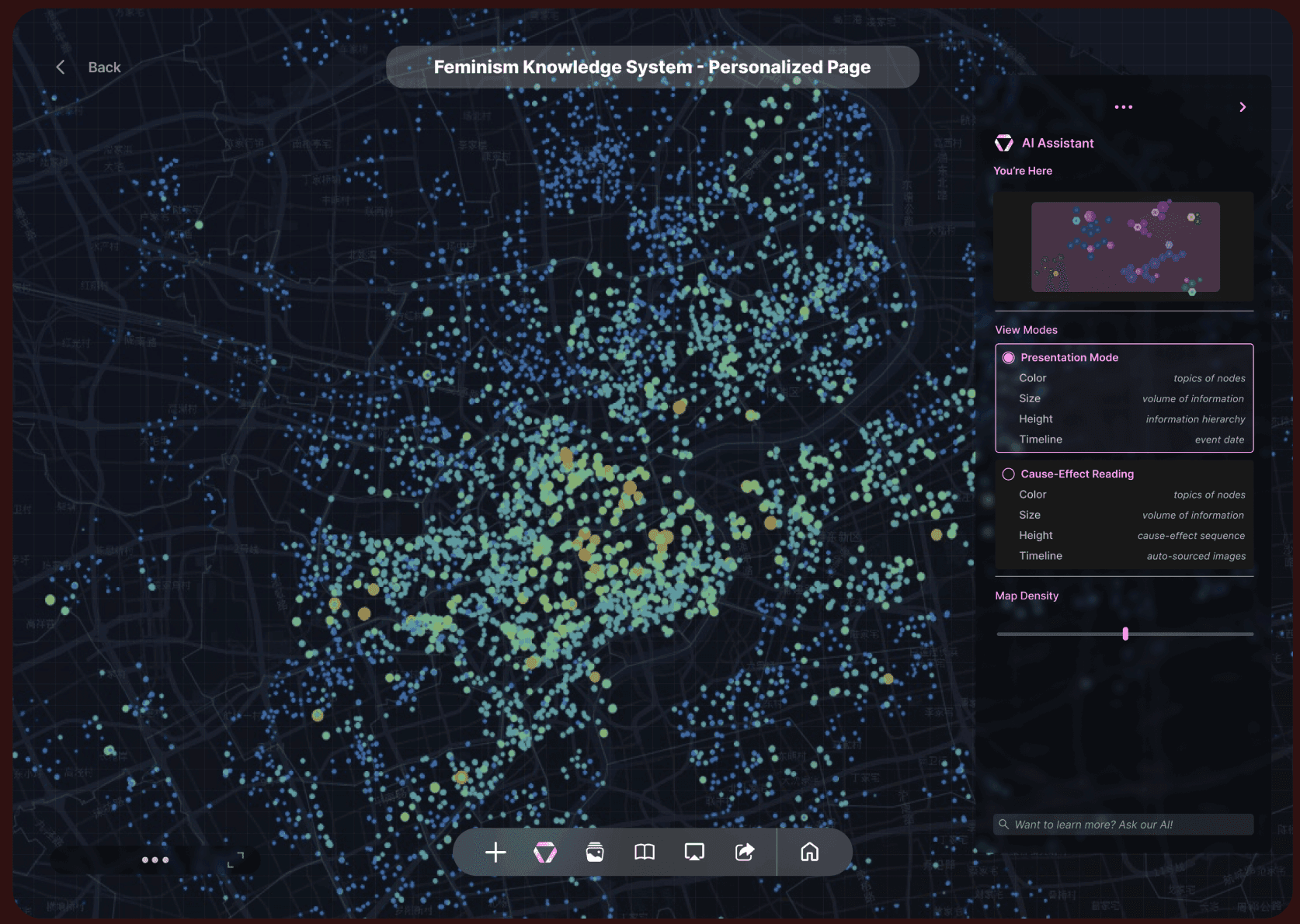This screenshot has height=924, width=1300.
Task: Select Cause-Effect Reading radio button
Action: [x=1008, y=474]
